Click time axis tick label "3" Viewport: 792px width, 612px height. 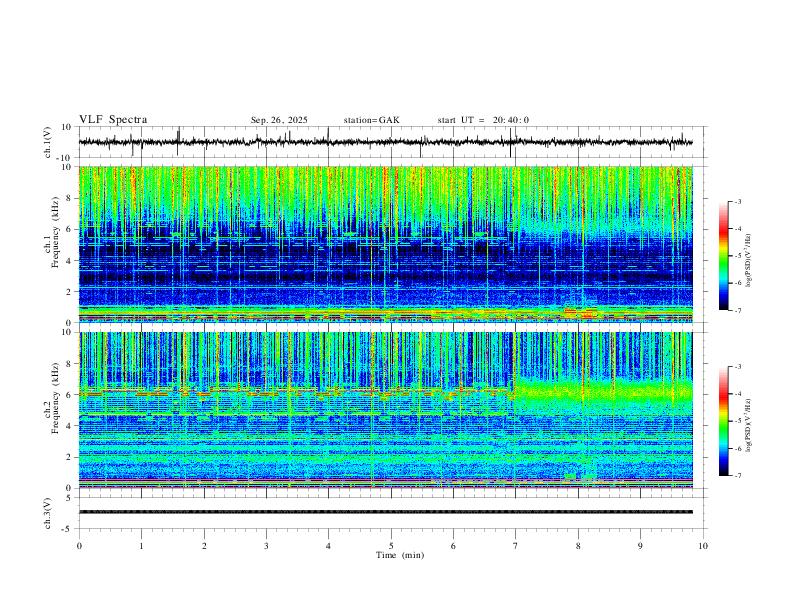(266, 546)
